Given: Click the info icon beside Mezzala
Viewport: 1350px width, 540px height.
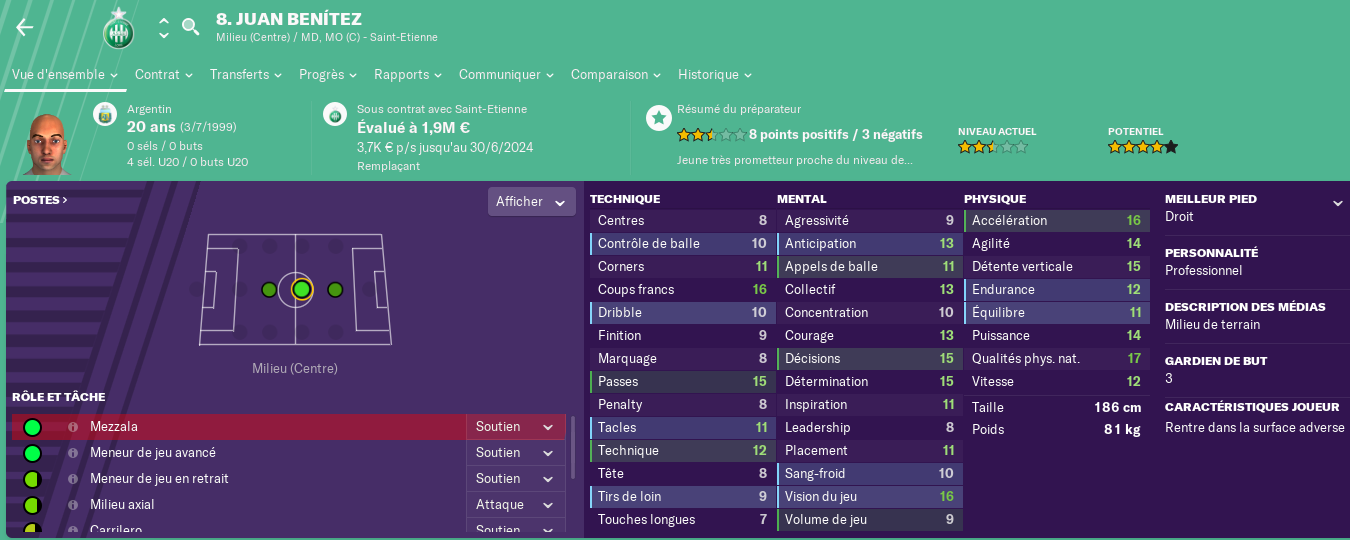Looking at the screenshot, I should [x=73, y=427].
